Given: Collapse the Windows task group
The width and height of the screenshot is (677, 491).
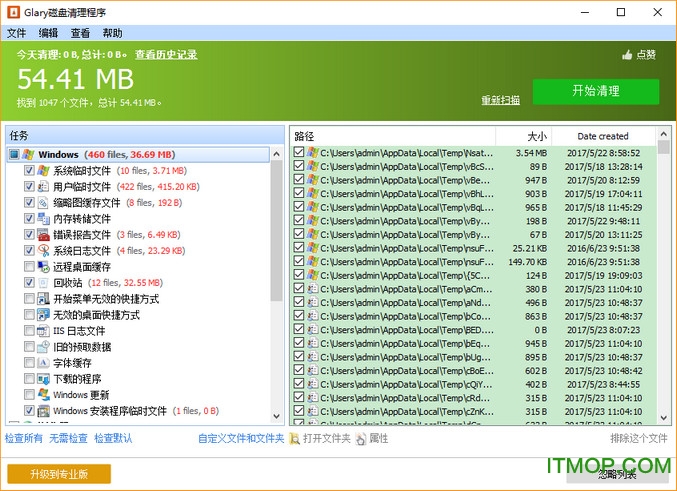Looking at the screenshot, I should (x=13, y=155).
